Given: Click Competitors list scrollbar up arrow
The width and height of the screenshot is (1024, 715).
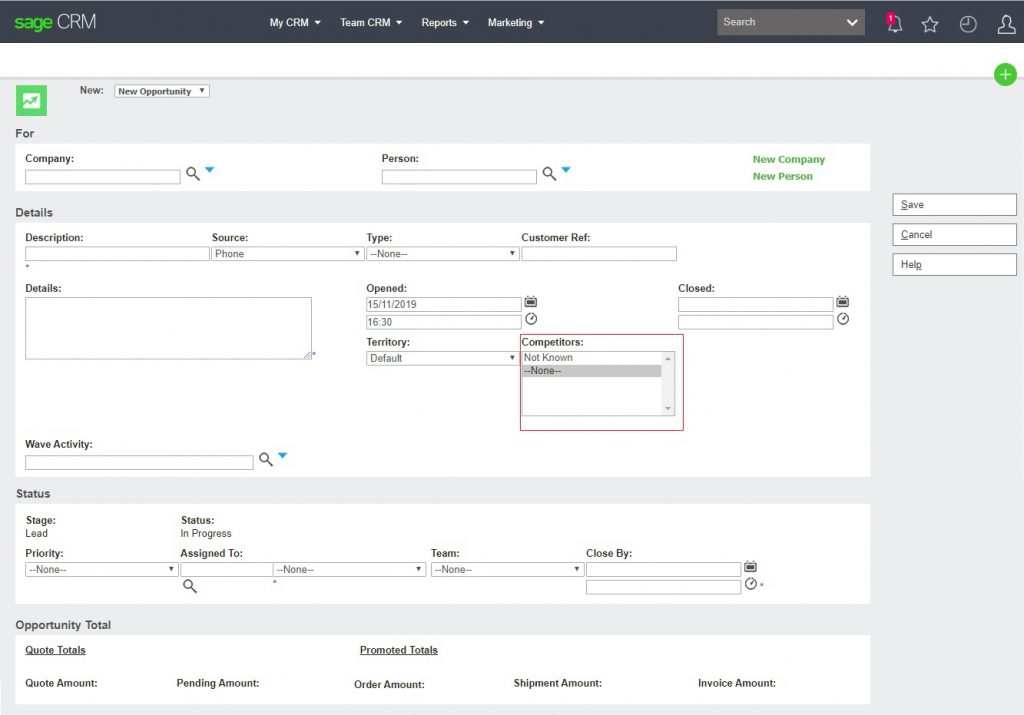Looking at the screenshot, I should (x=667, y=358).
